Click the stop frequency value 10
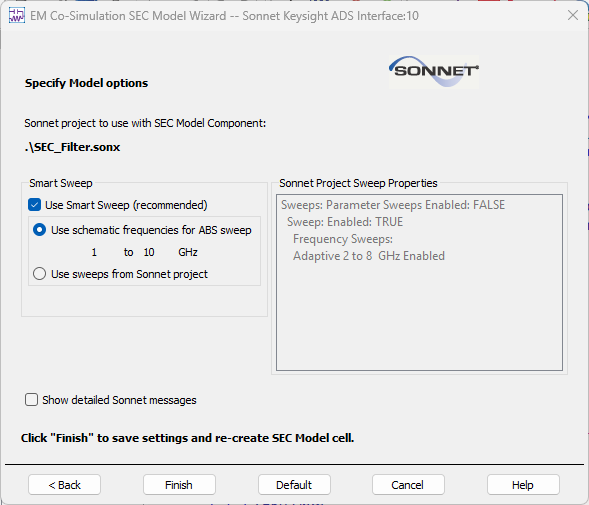The height and width of the screenshot is (505, 589). click(x=149, y=252)
